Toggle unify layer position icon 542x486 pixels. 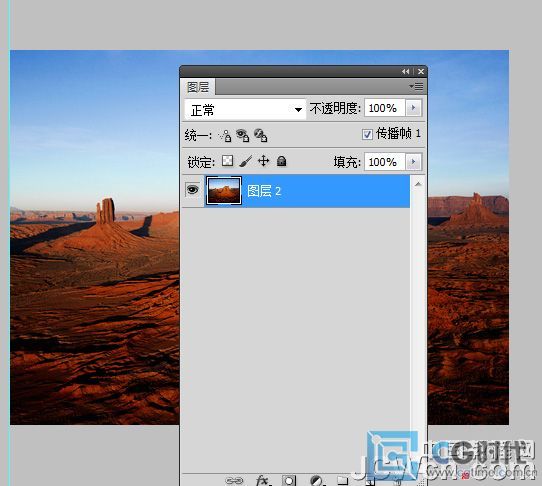pos(225,135)
